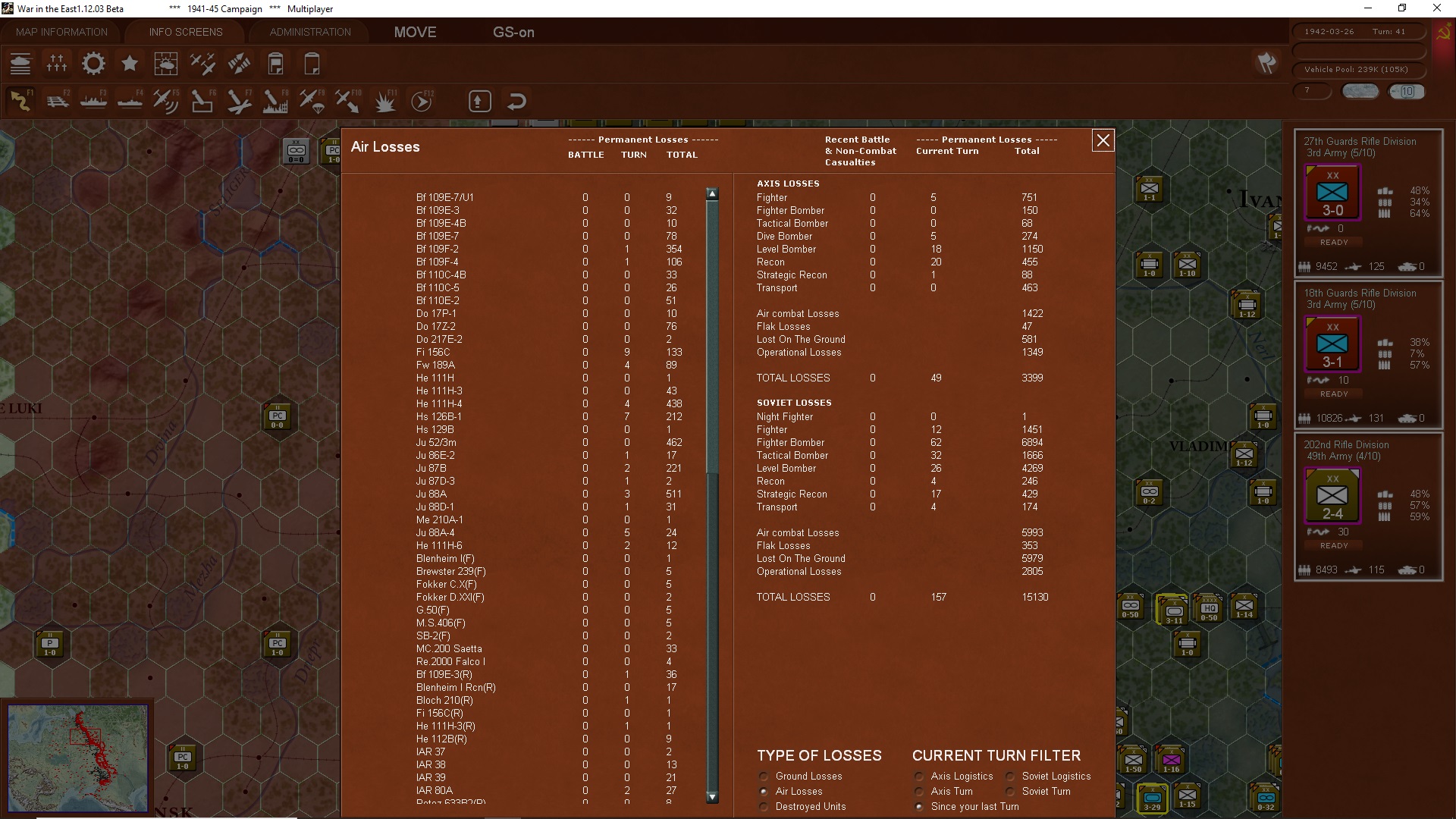Switch to the MOVE tab
The image size is (1456, 819).
coord(415,32)
